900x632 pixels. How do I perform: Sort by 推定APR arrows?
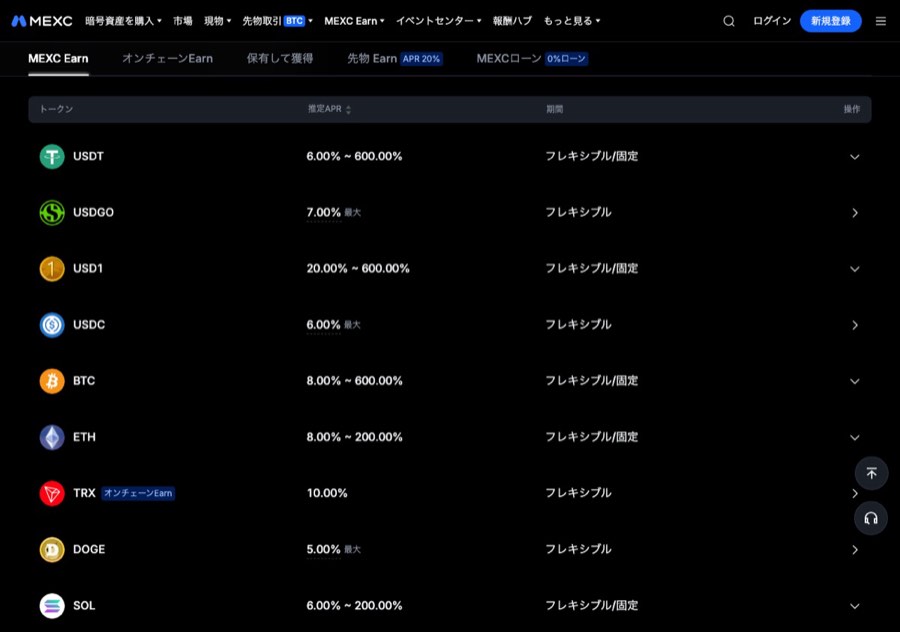coord(348,110)
